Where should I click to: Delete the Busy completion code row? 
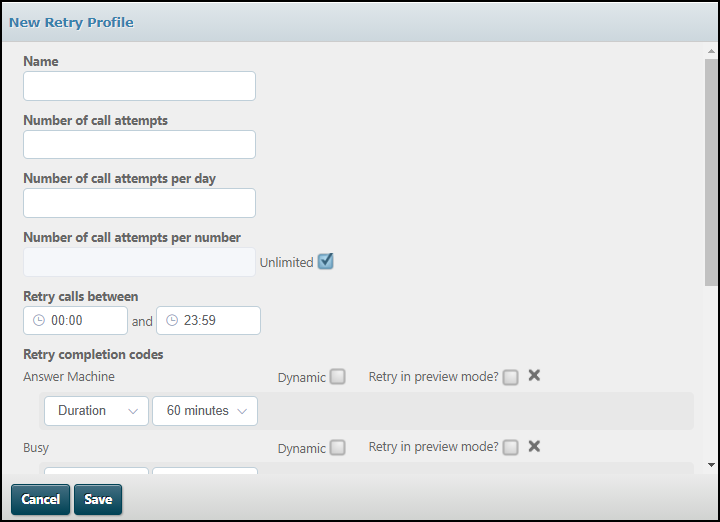(534, 446)
